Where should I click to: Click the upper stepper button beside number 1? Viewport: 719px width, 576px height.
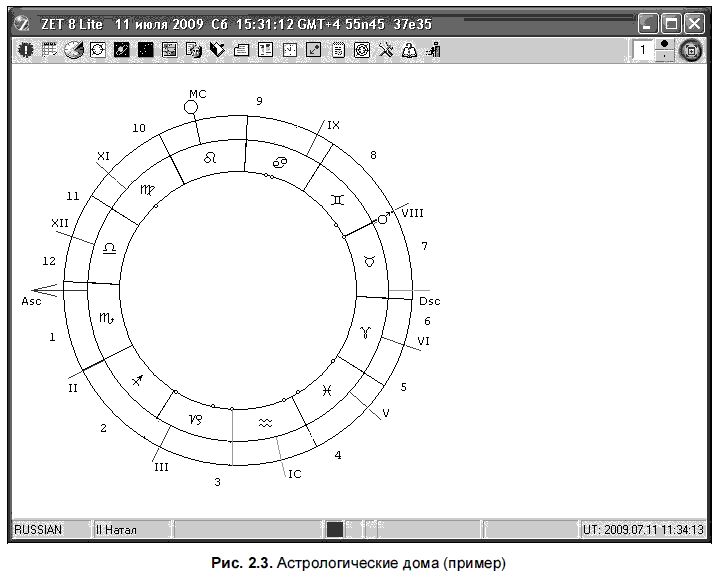pyautogui.click(x=664, y=44)
